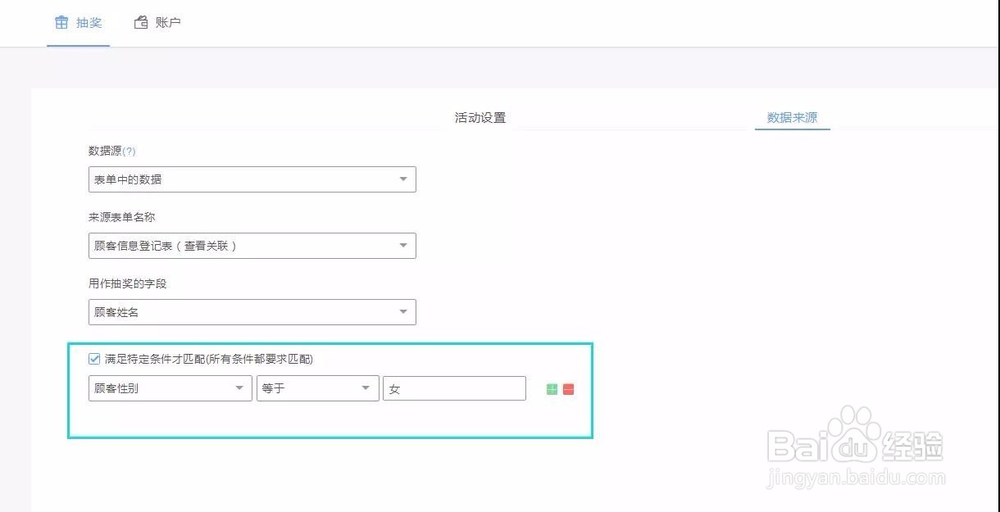Select the 数据来源 tab

pos(792,118)
